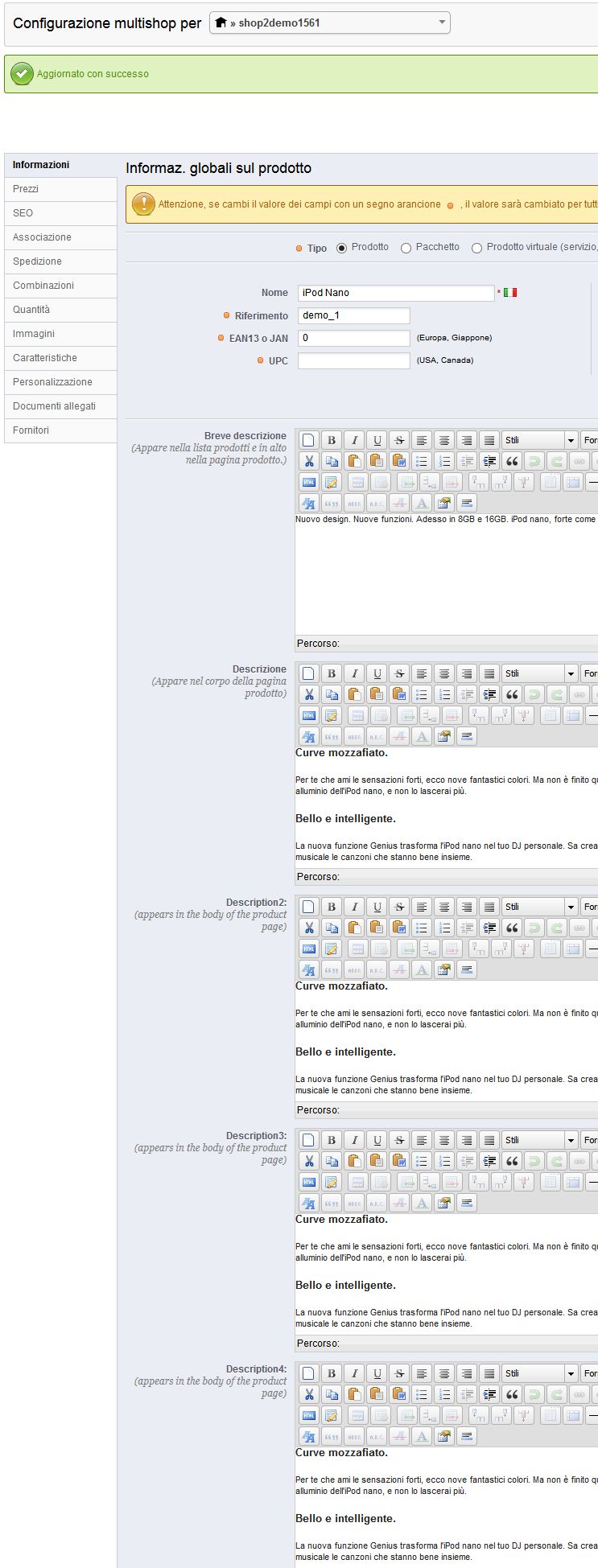The height and width of the screenshot is (1568, 598).
Task: Open Stili dropdown in Descrizione editor
Action: coord(540,673)
